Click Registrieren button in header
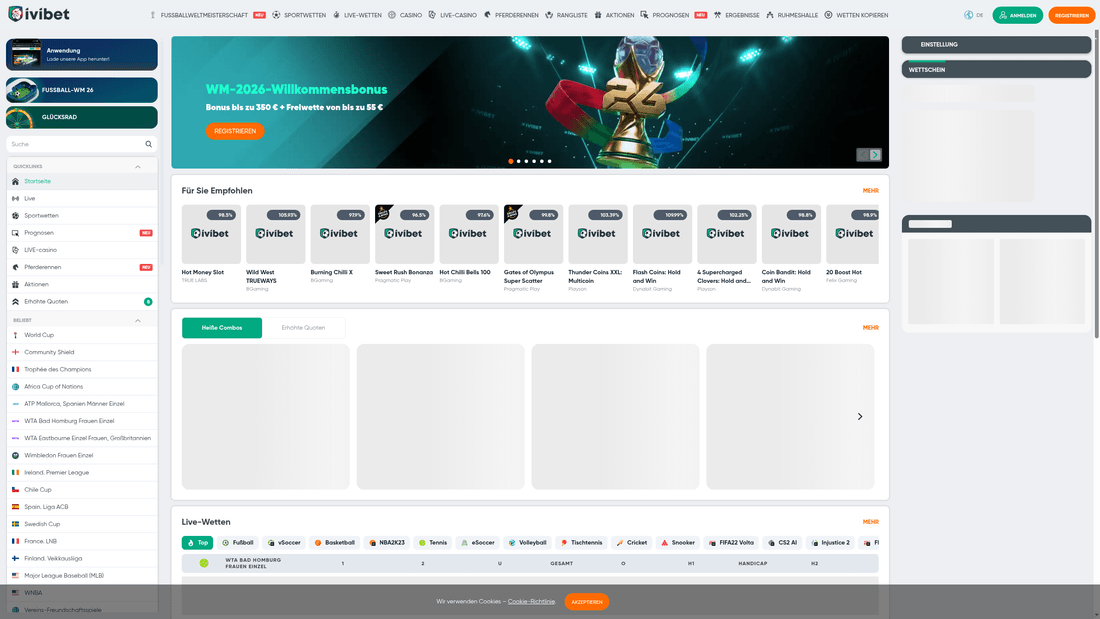 pyautogui.click(x=1071, y=15)
